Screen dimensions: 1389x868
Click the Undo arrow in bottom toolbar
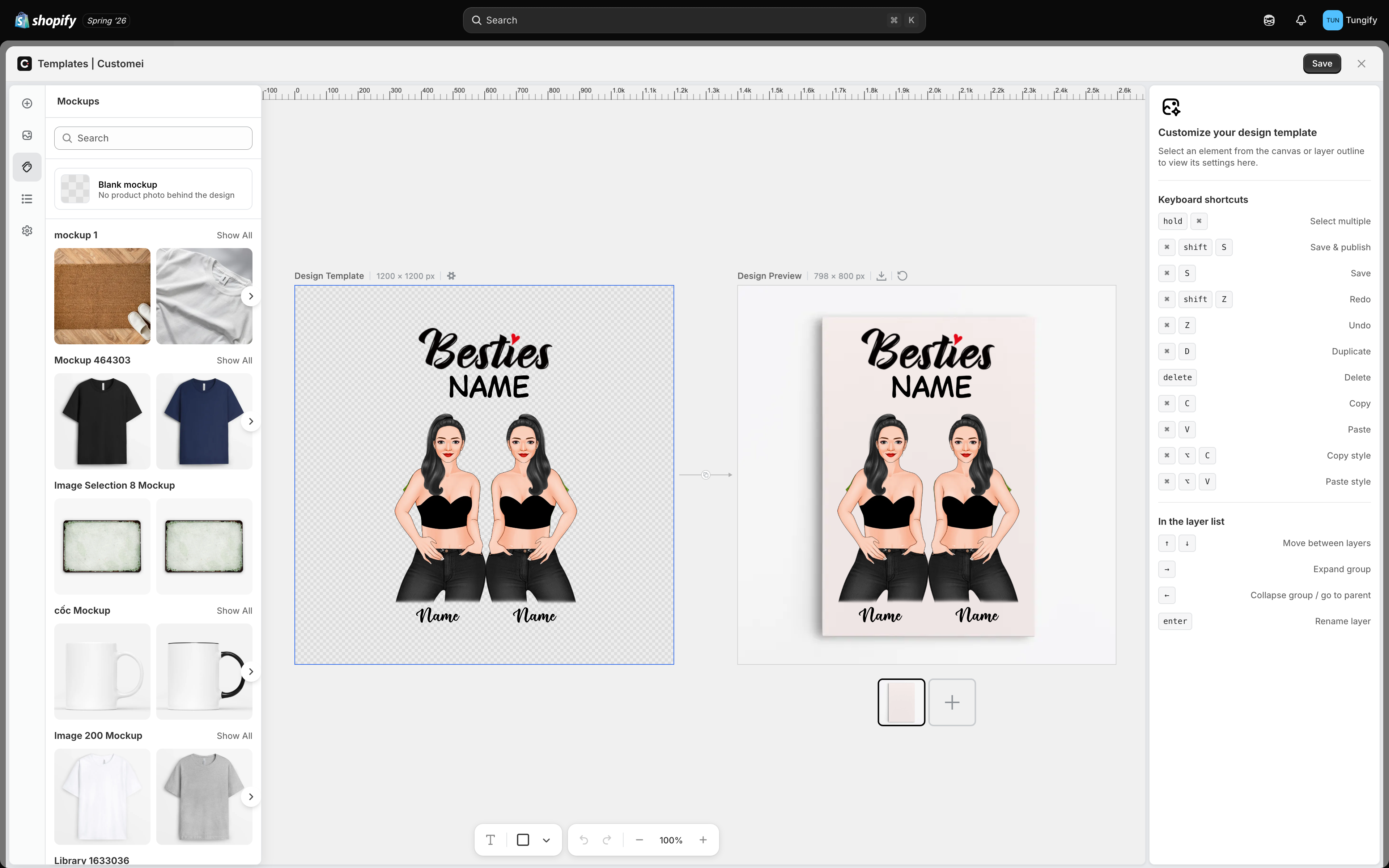pyautogui.click(x=584, y=840)
